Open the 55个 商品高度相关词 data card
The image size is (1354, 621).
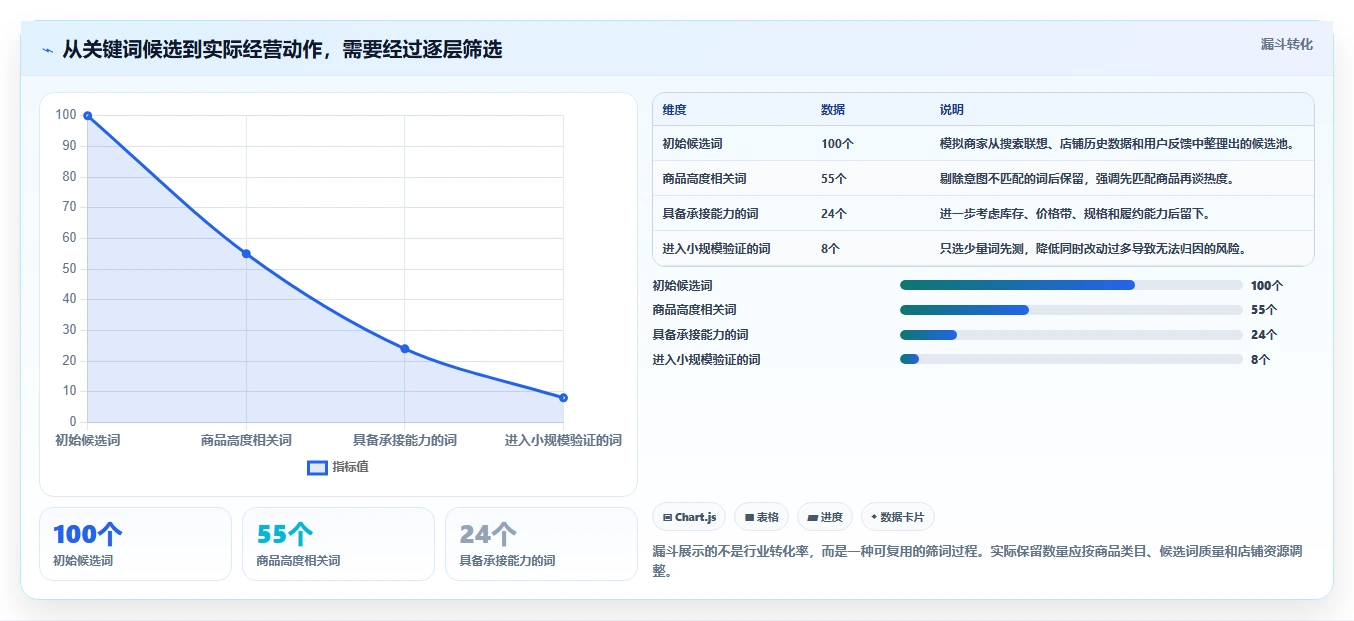pos(338,544)
